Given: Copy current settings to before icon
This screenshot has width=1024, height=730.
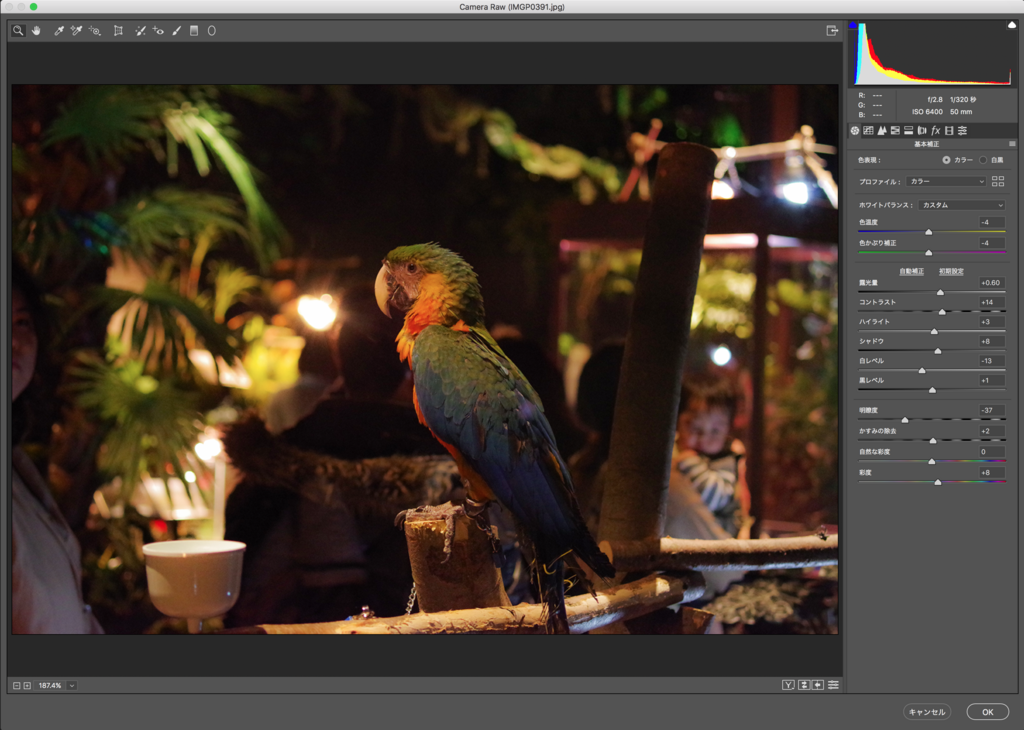Looking at the screenshot, I should (x=818, y=685).
